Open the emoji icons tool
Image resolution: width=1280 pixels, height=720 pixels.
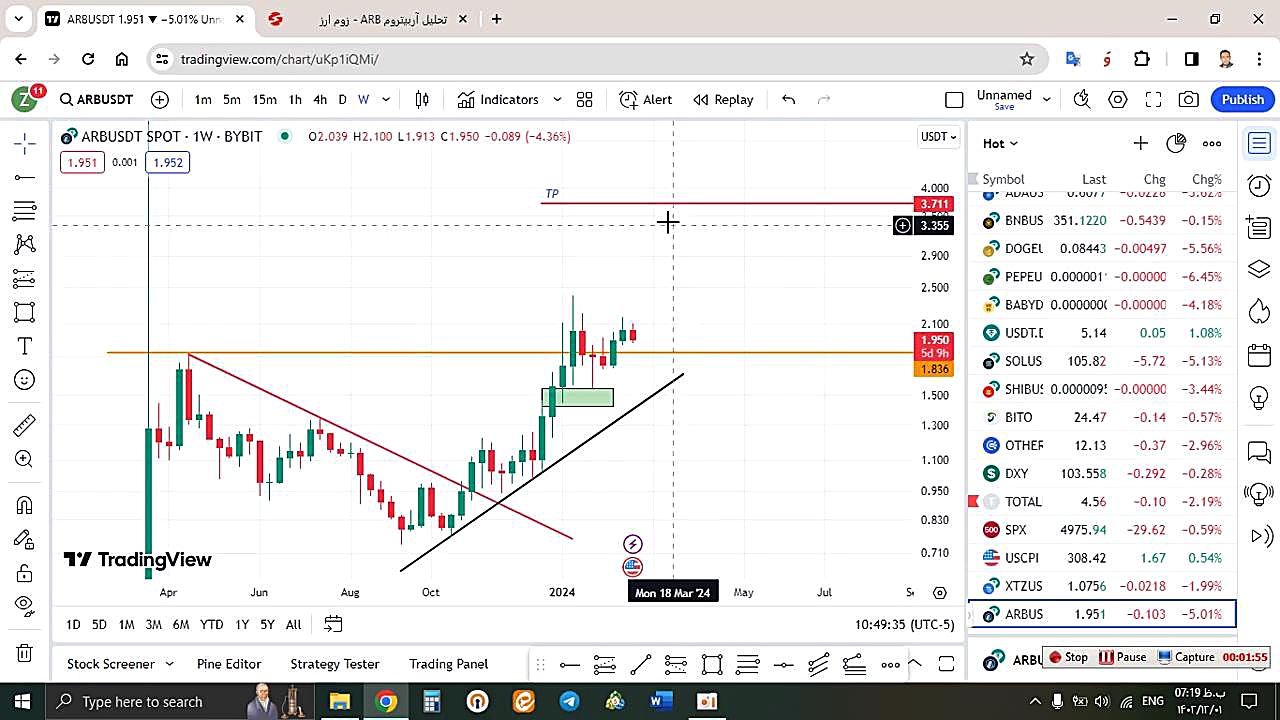click(25, 380)
